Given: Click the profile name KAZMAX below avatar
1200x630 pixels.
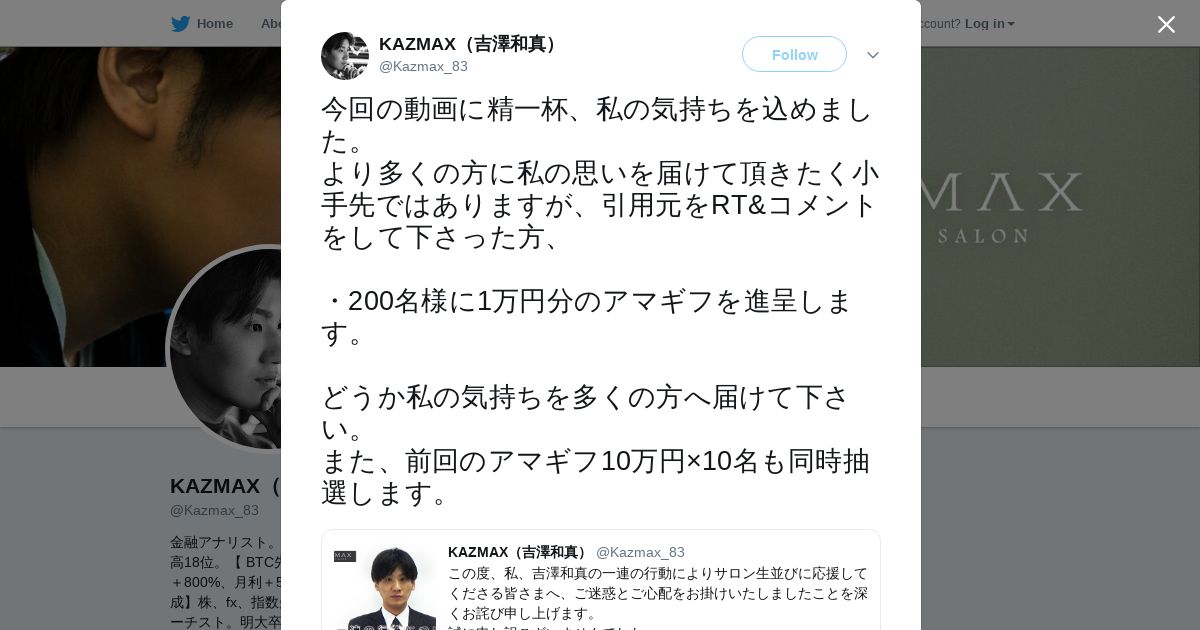Looking at the screenshot, I should point(215,486).
